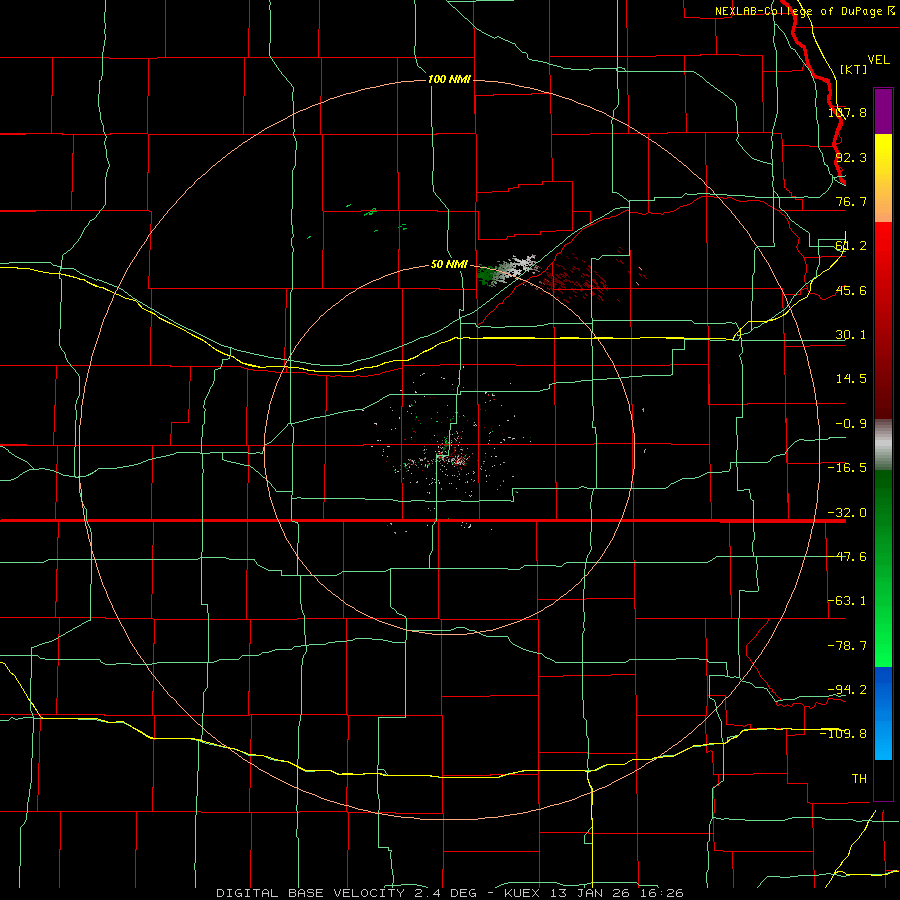
Task: Click the 100 NMI range ring label
Action: click(449, 79)
